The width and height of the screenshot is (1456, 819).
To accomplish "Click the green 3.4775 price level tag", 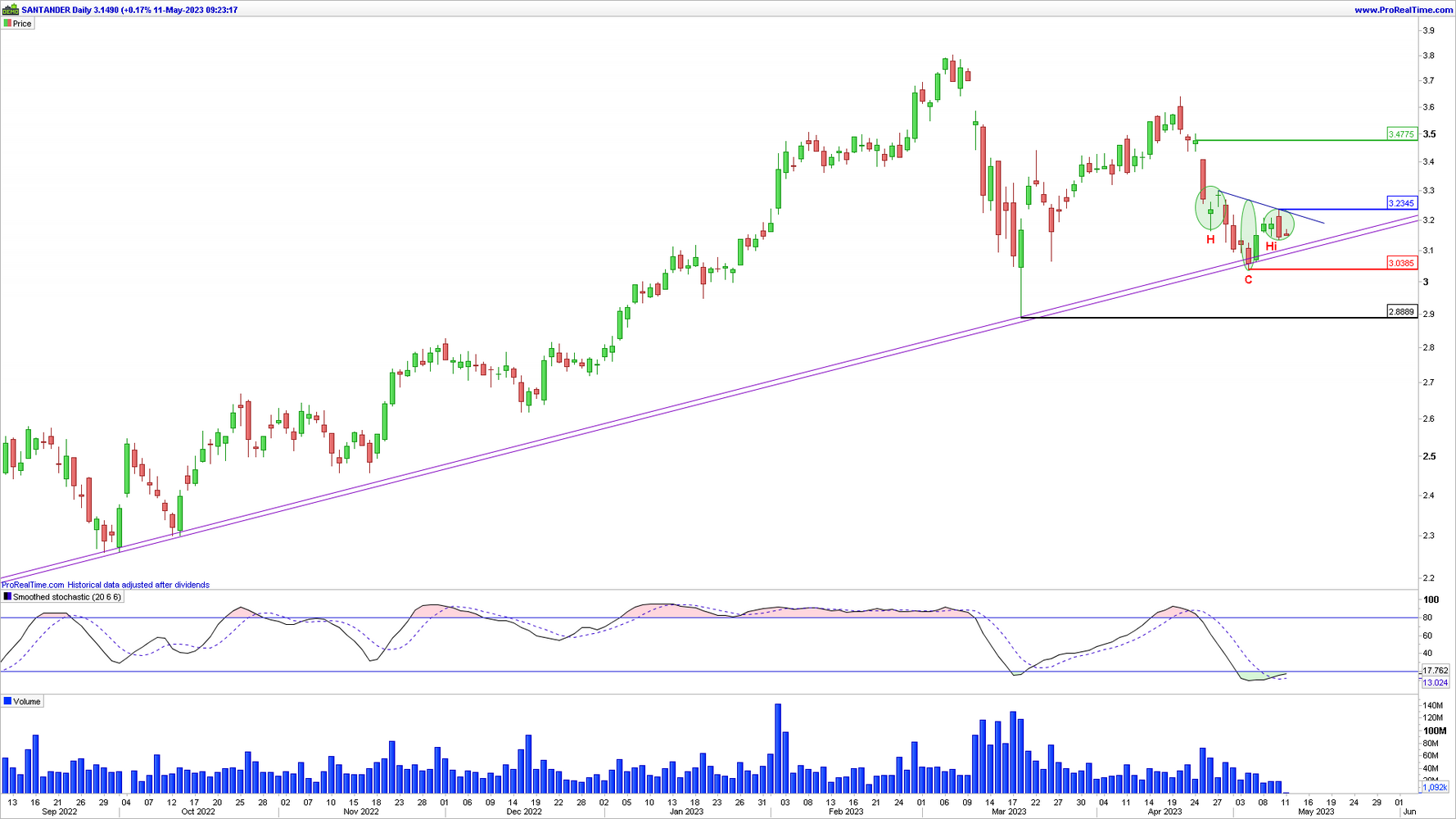I will pyautogui.click(x=1401, y=133).
